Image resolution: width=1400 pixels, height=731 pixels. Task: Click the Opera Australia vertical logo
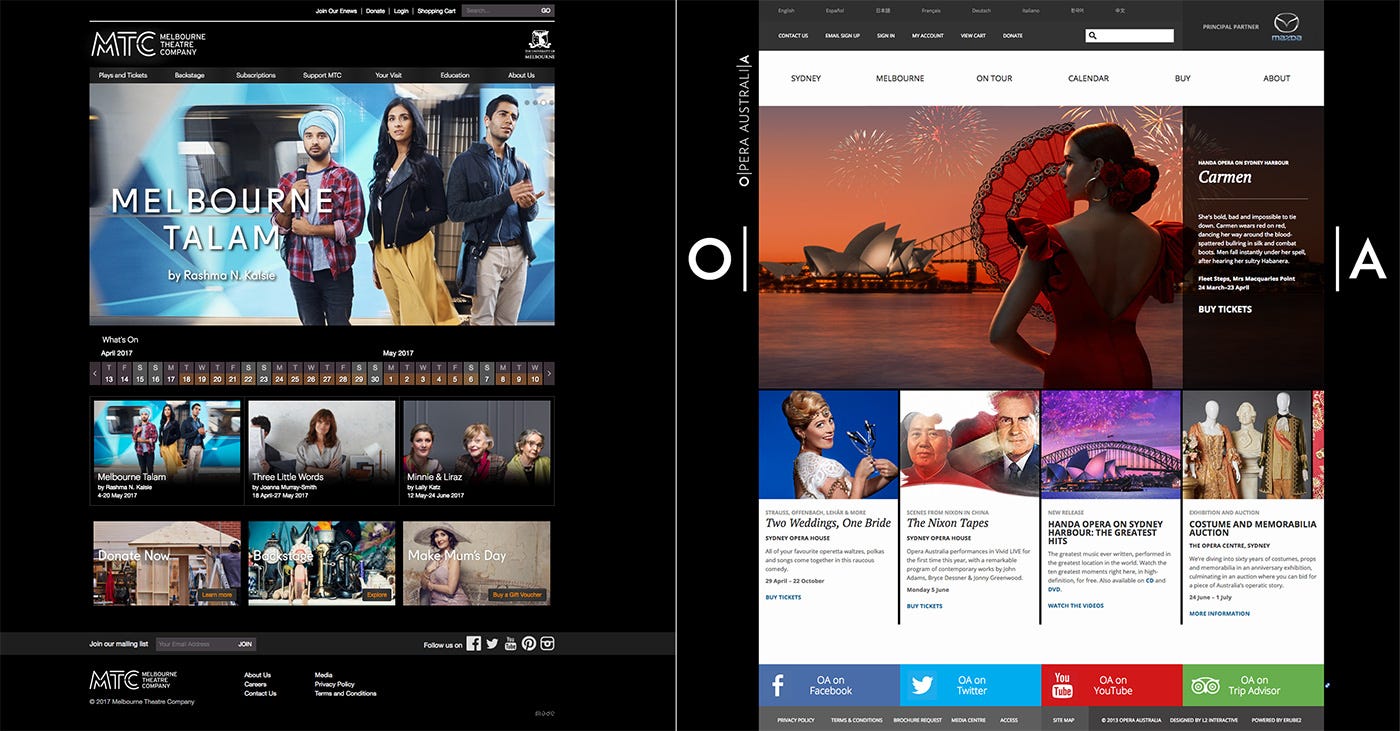[x=743, y=120]
